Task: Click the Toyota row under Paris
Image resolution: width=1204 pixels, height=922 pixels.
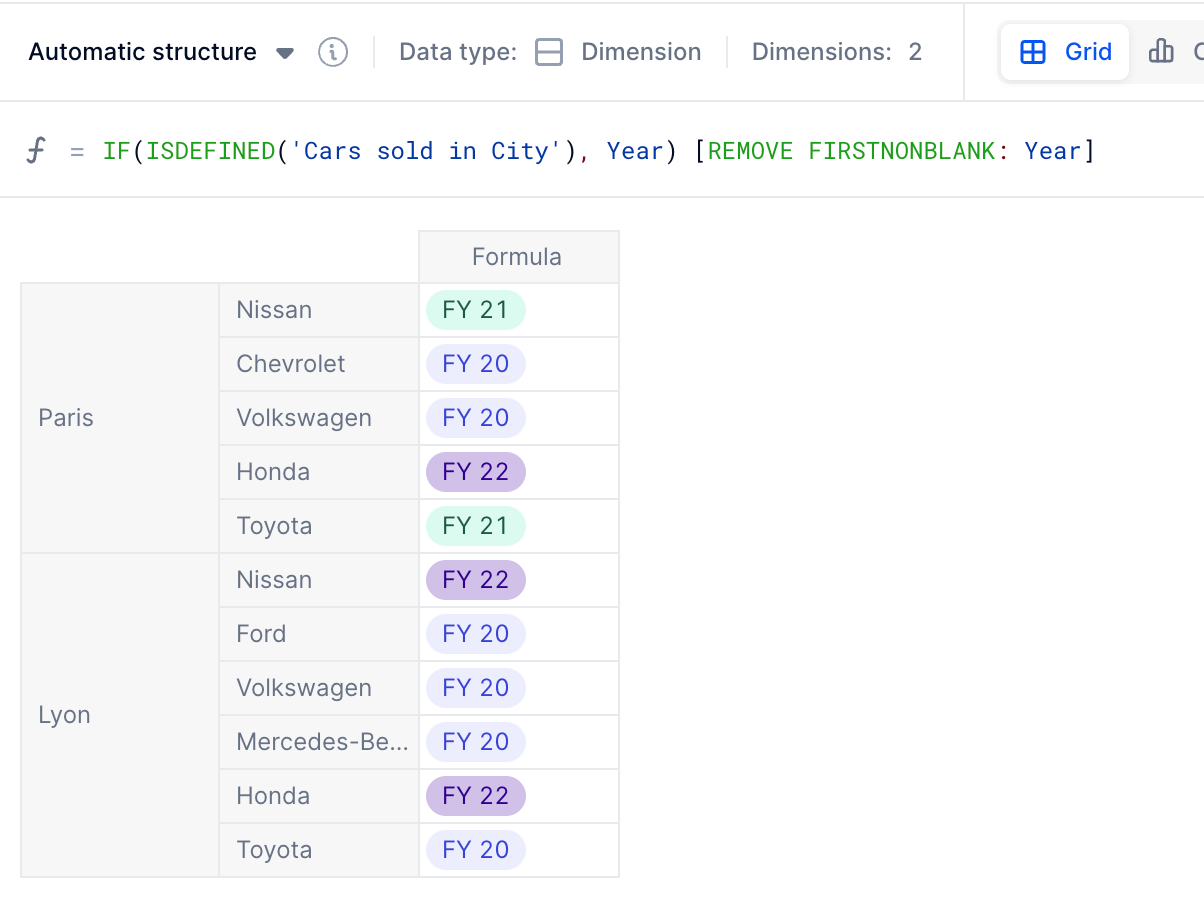Action: [x=319, y=526]
